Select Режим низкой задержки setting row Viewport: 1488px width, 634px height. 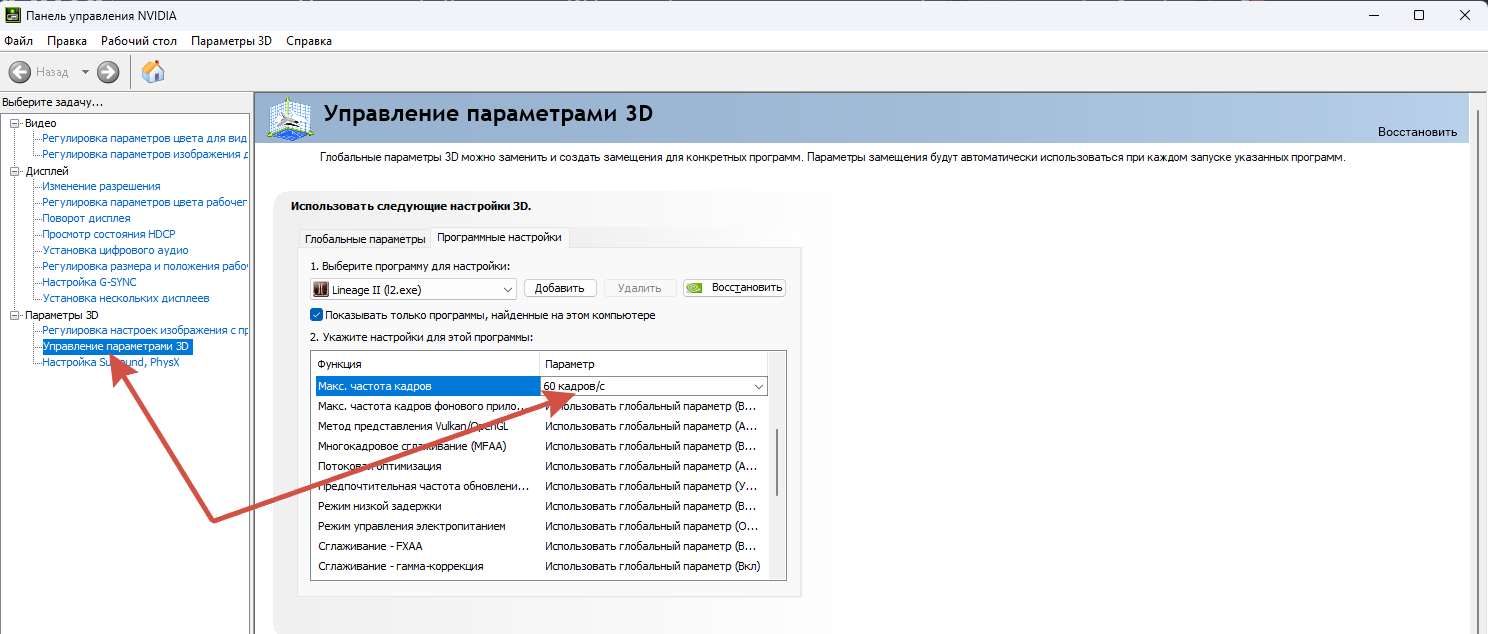379,506
